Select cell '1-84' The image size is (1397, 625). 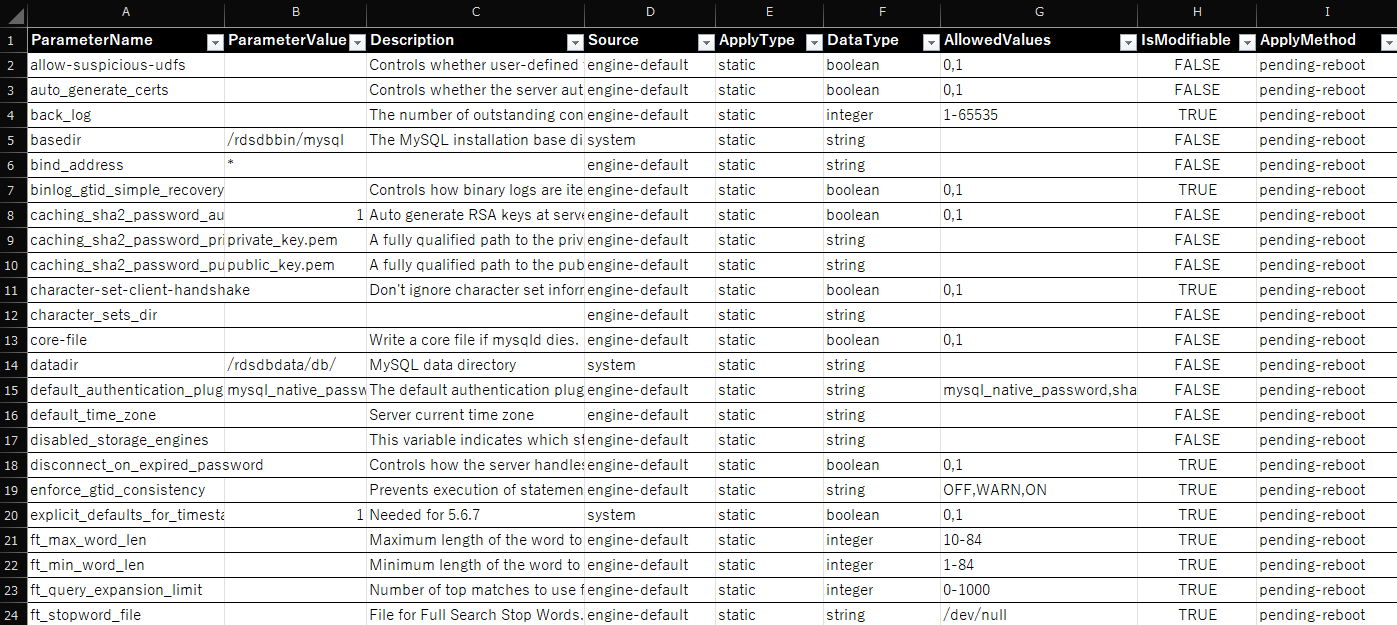pos(1039,565)
